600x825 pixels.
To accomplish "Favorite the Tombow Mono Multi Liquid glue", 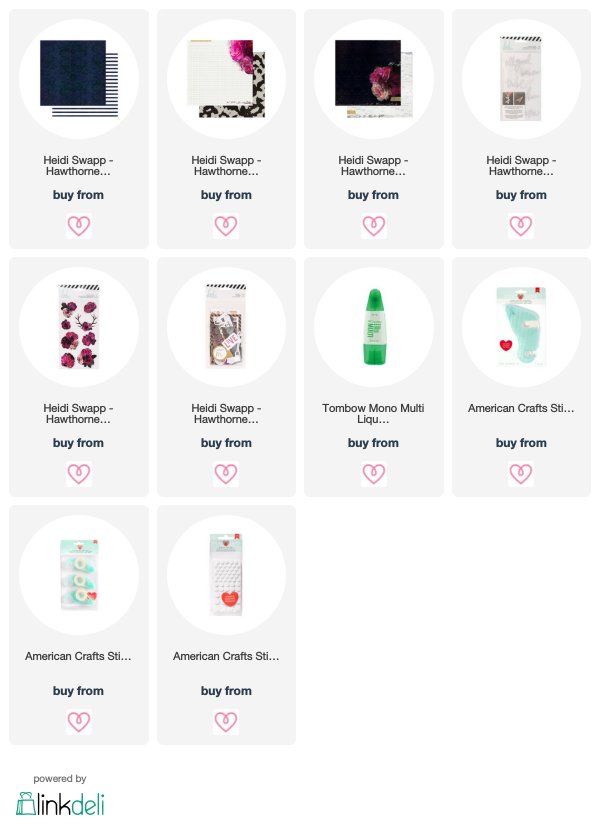I will coord(374,474).
